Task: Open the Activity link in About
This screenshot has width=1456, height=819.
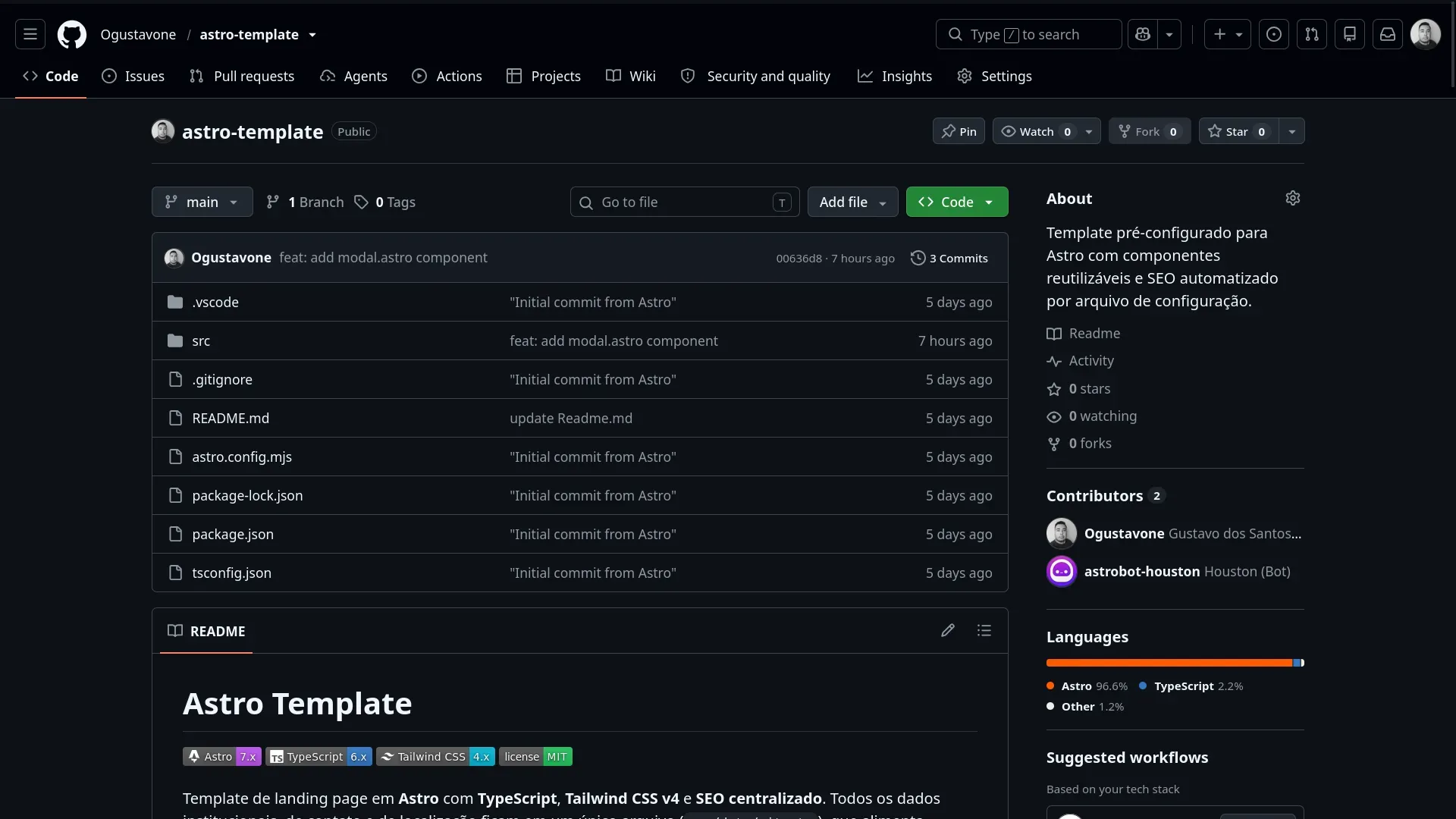Action: coord(1081,361)
